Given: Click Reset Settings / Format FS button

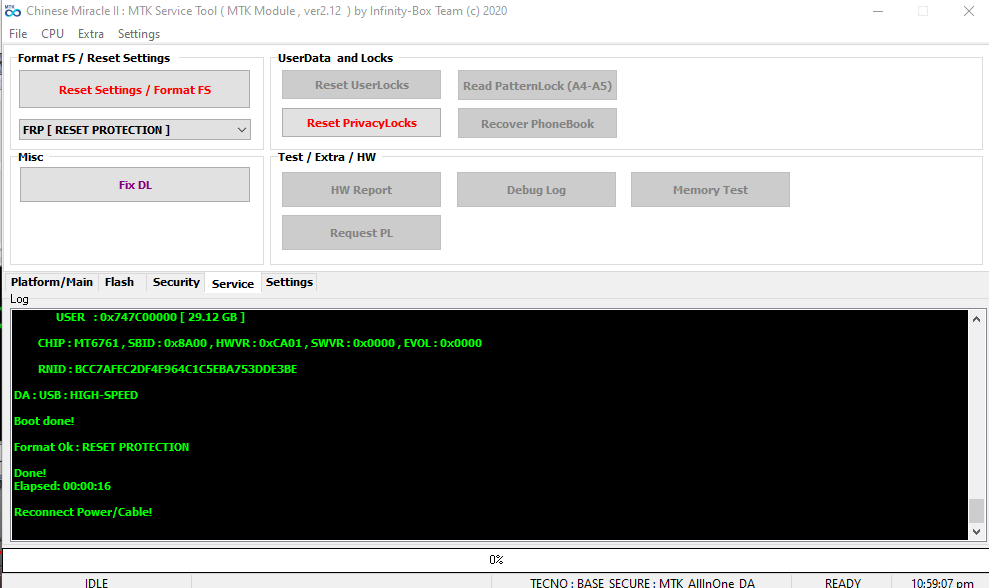Looking at the screenshot, I should (x=134, y=89).
